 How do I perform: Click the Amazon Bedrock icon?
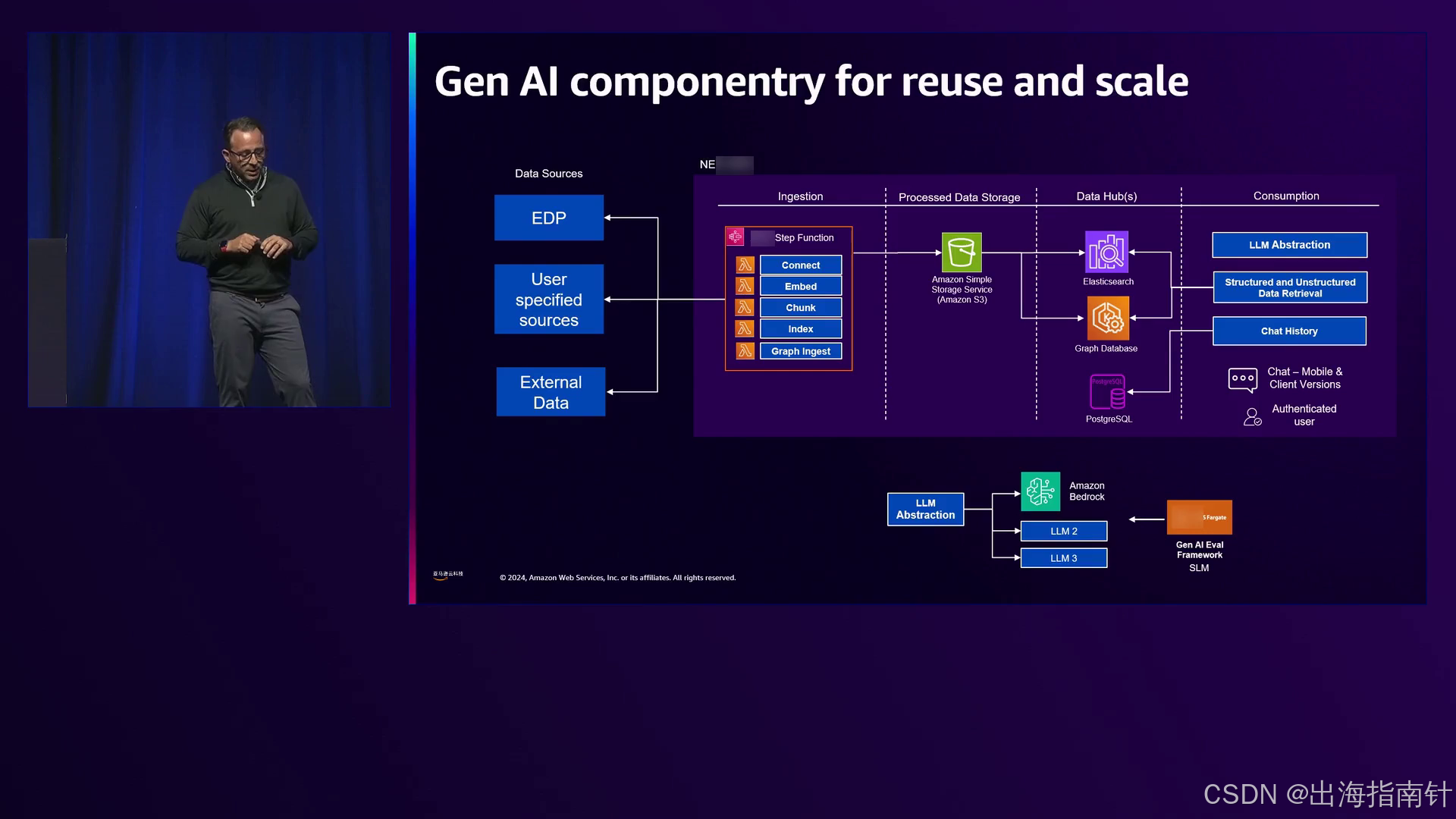[1040, 491]
